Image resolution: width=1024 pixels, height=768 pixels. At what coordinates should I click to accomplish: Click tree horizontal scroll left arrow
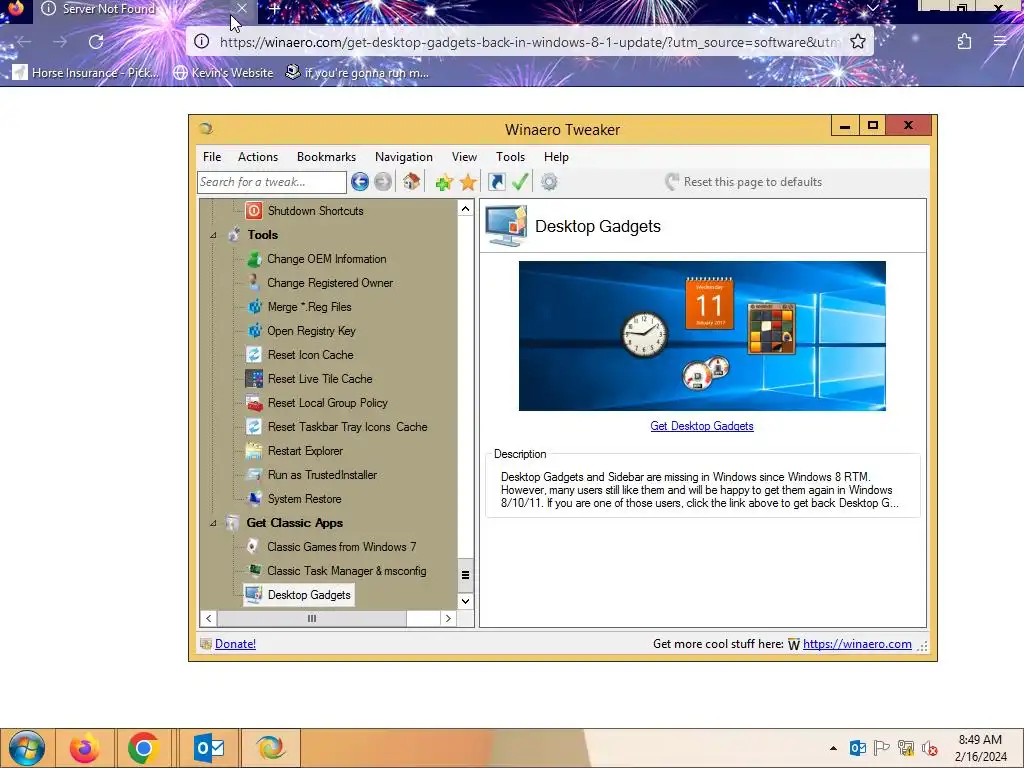tap(208, 618)
